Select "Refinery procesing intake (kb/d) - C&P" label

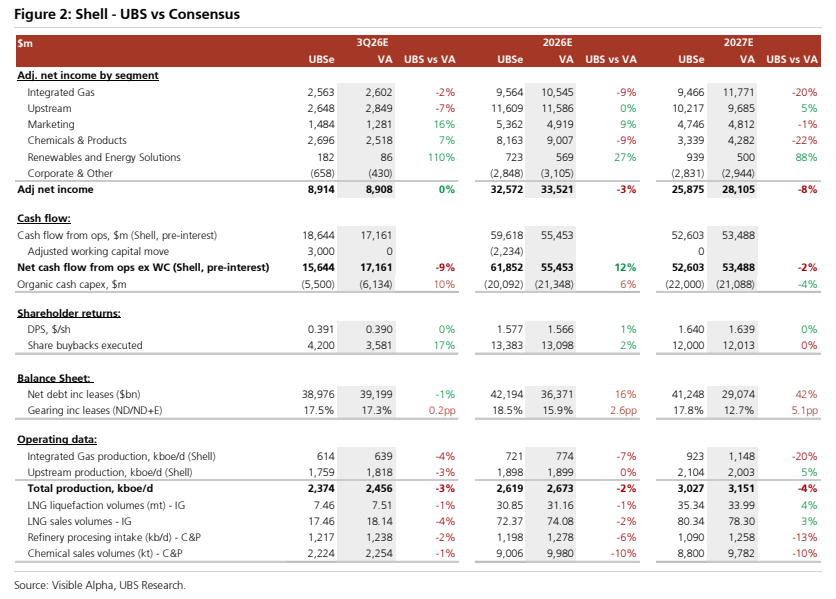pyautogui.click(x=114, y=537)
